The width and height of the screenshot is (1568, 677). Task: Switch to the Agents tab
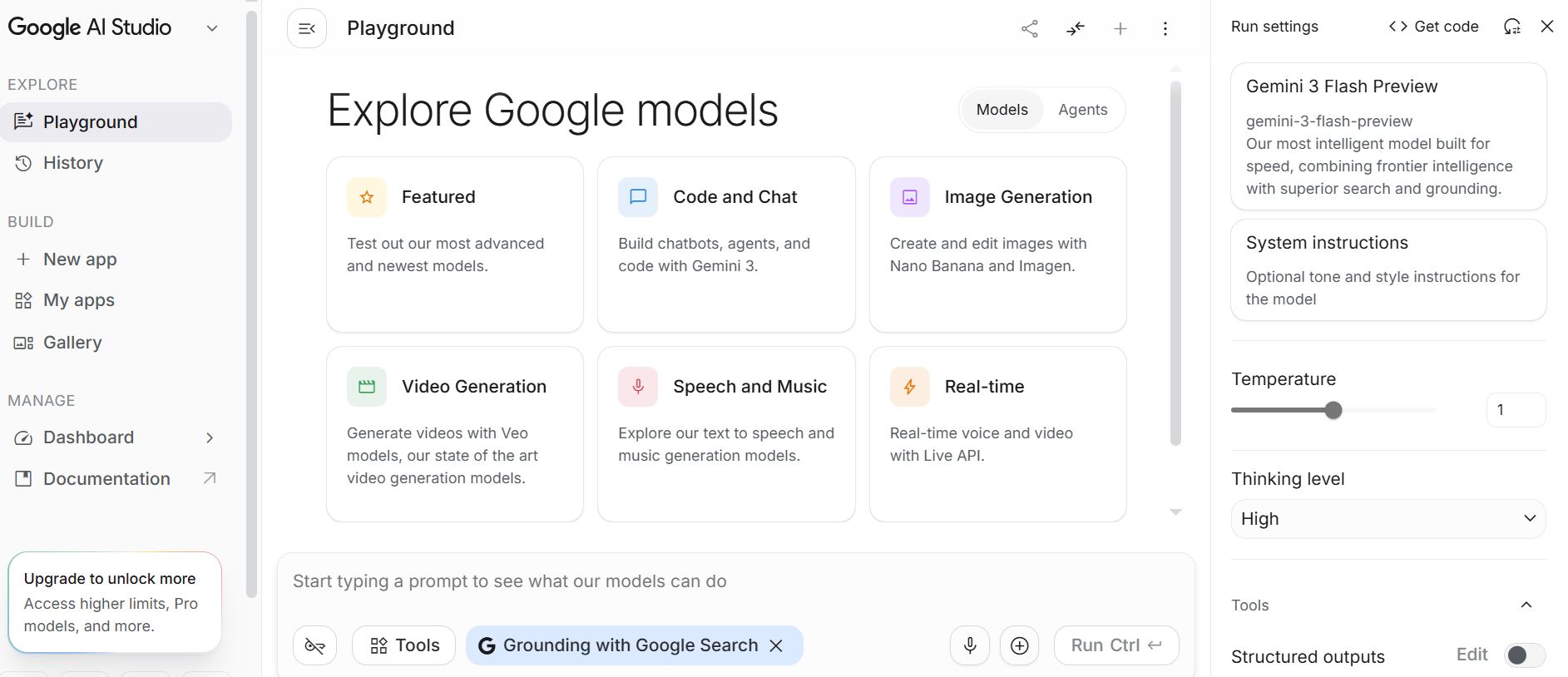pos(1082,110)
